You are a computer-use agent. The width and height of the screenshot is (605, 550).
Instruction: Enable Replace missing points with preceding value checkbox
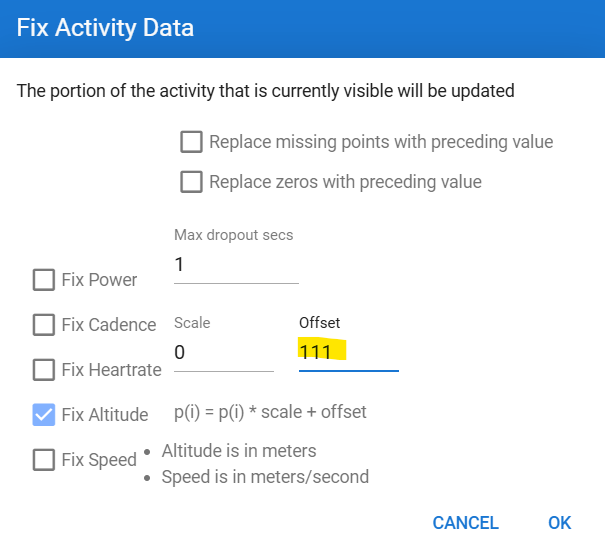[191, 142]
